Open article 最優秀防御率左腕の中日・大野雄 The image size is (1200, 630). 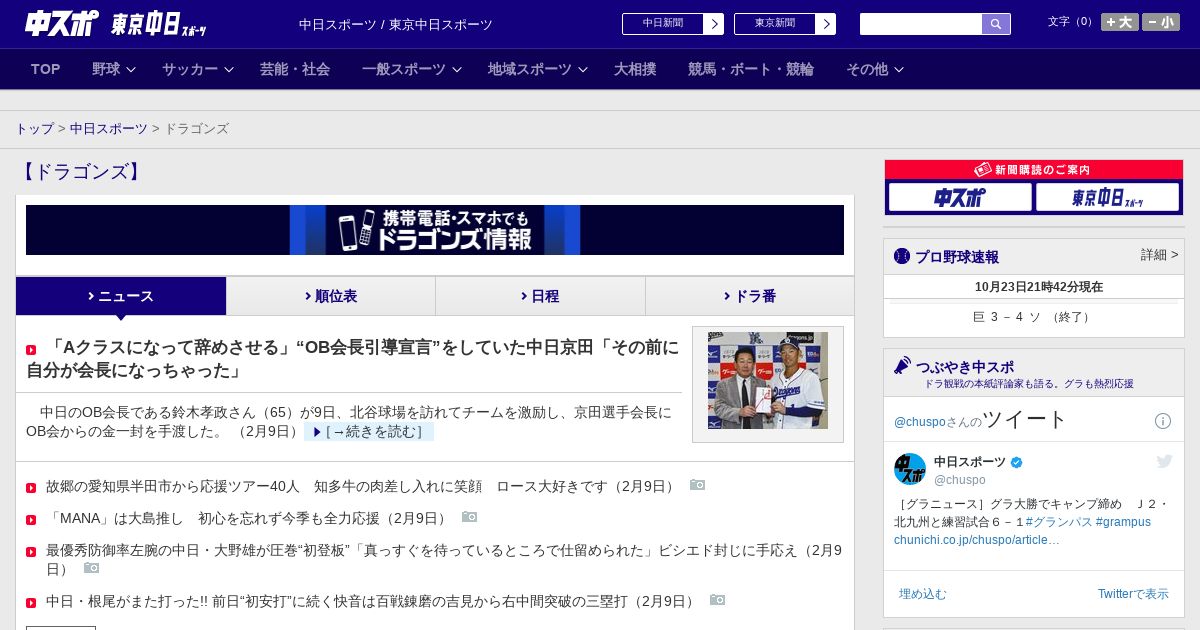pyautogui.click(x=444, y=560)
